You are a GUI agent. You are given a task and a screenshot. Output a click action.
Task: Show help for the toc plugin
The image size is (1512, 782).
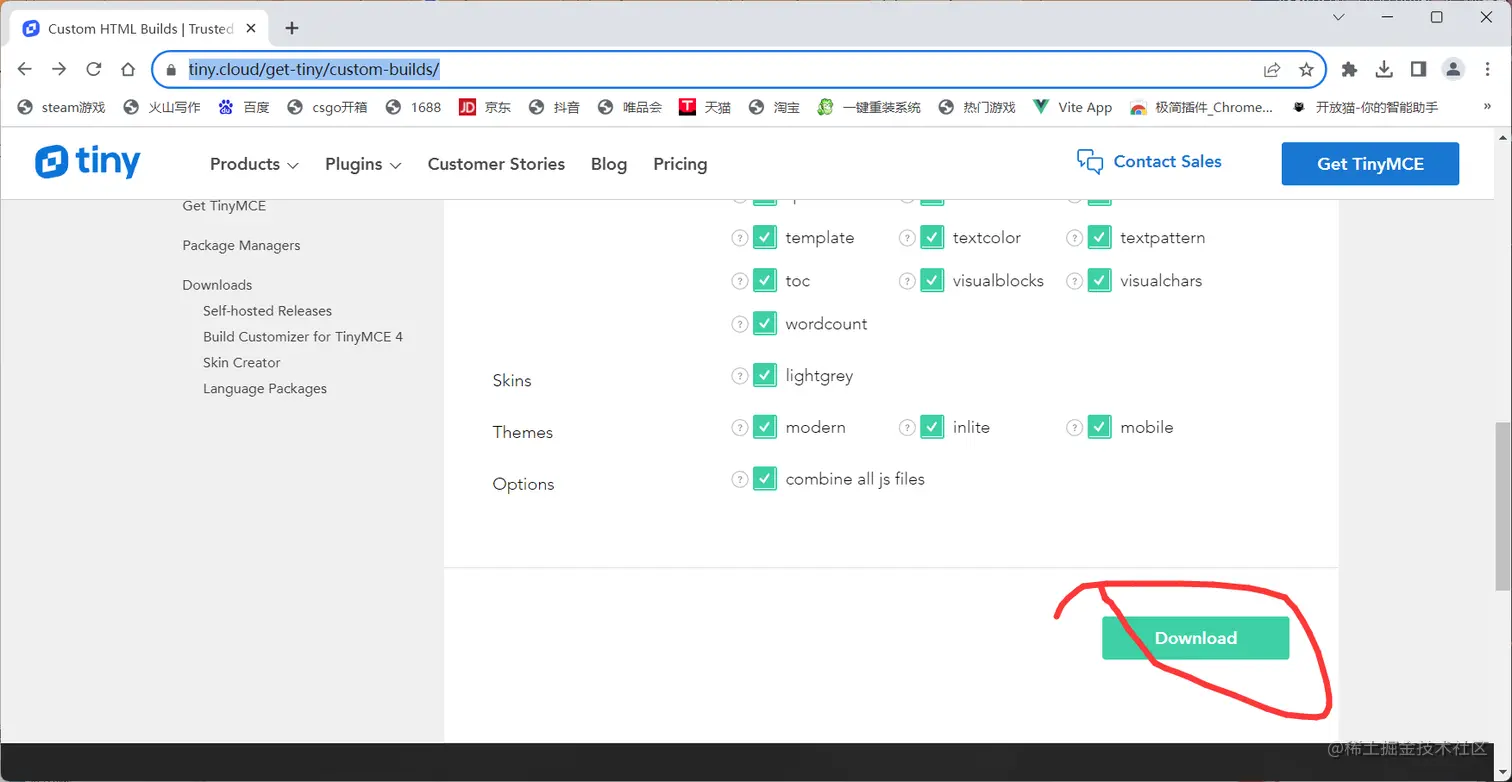(x=740, y=281)
